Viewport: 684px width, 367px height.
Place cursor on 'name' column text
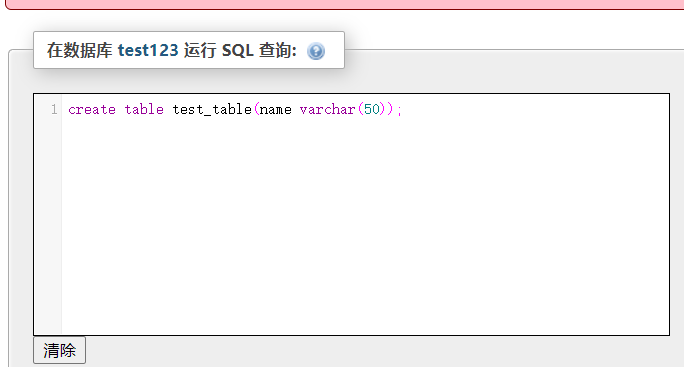click(276, 110)
